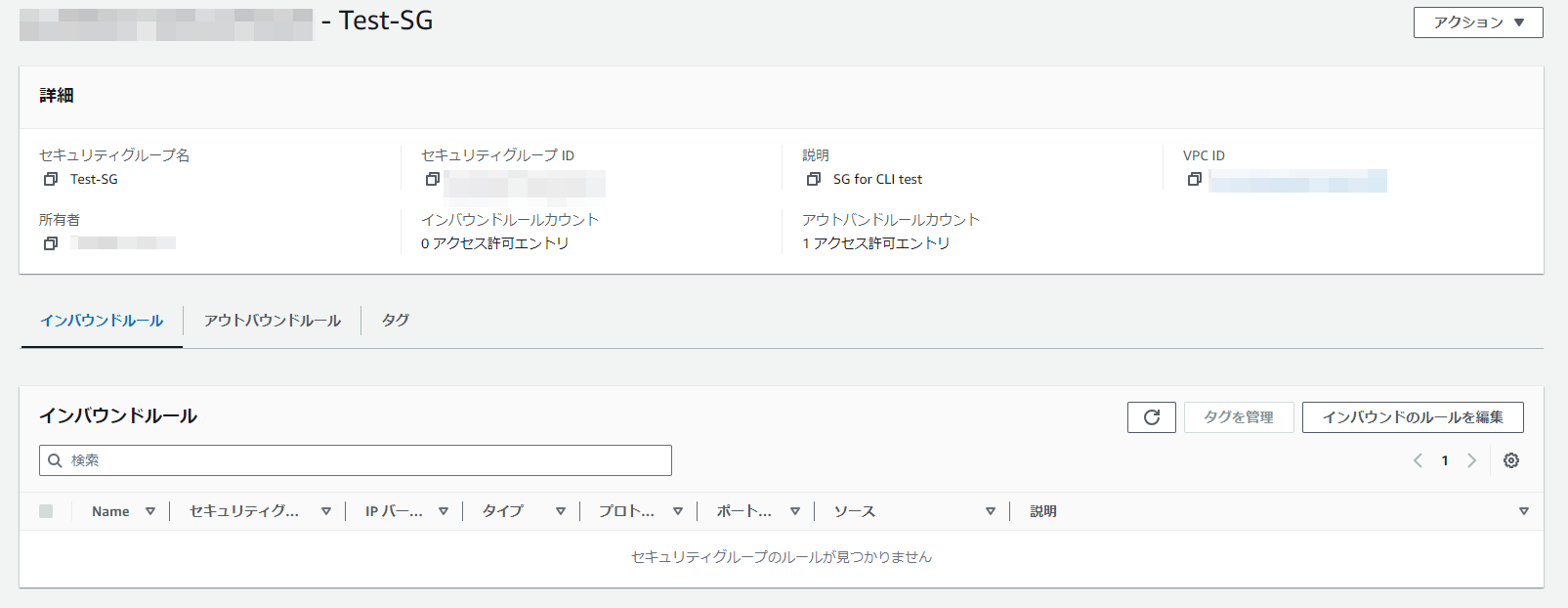
Task: Go to next page of rules
Action: [1471, 460]
